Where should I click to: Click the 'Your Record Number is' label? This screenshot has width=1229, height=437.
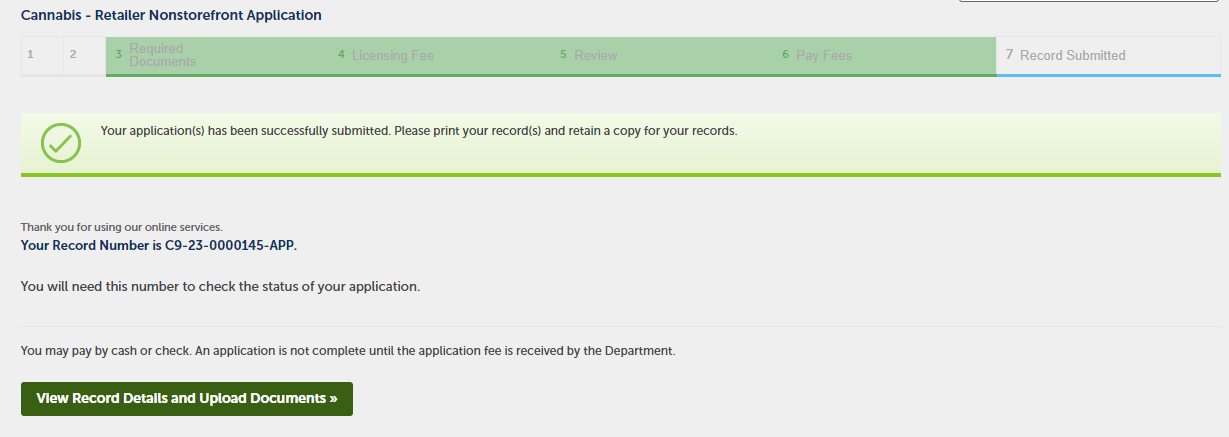(91, 245)
